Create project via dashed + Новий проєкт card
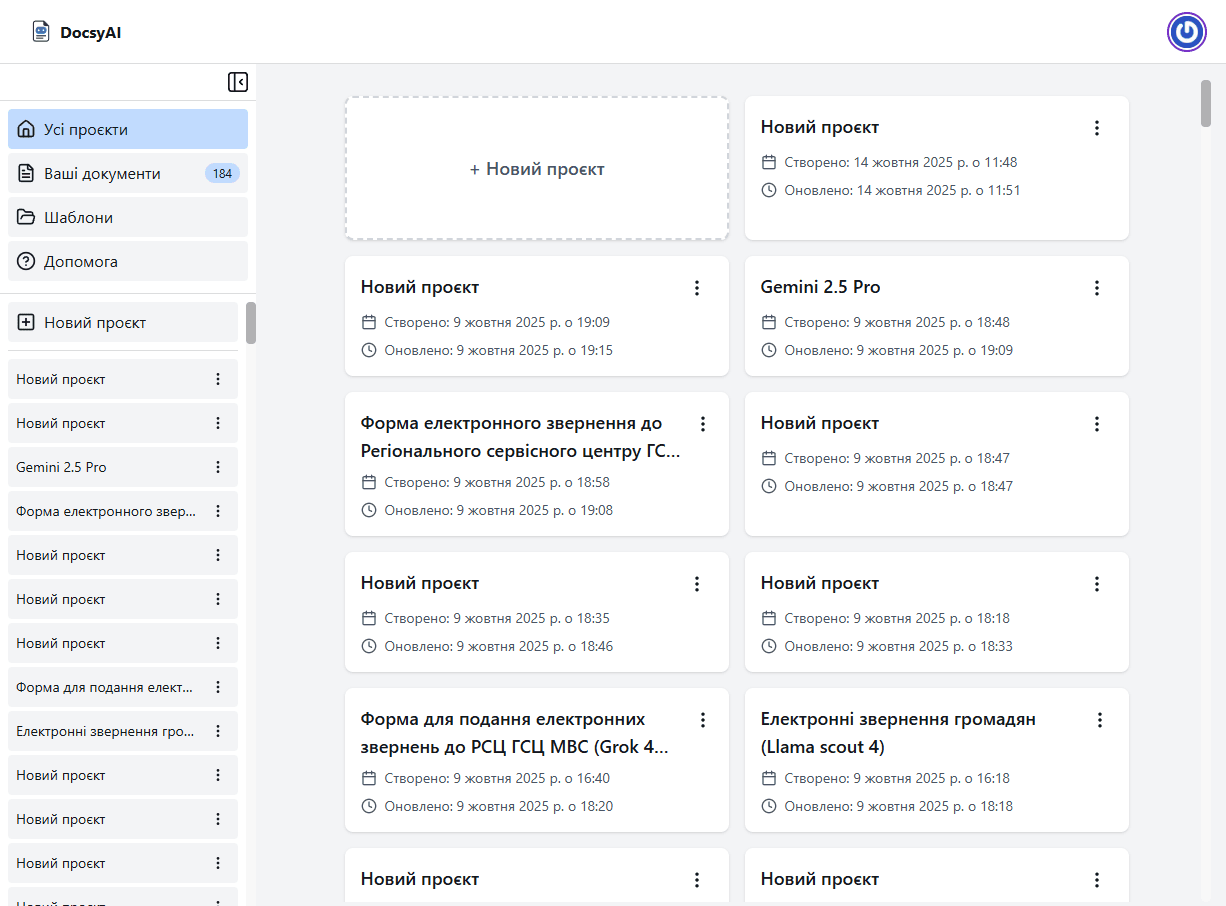This screenshot has height=906, width=1226. tap(537, 169)
